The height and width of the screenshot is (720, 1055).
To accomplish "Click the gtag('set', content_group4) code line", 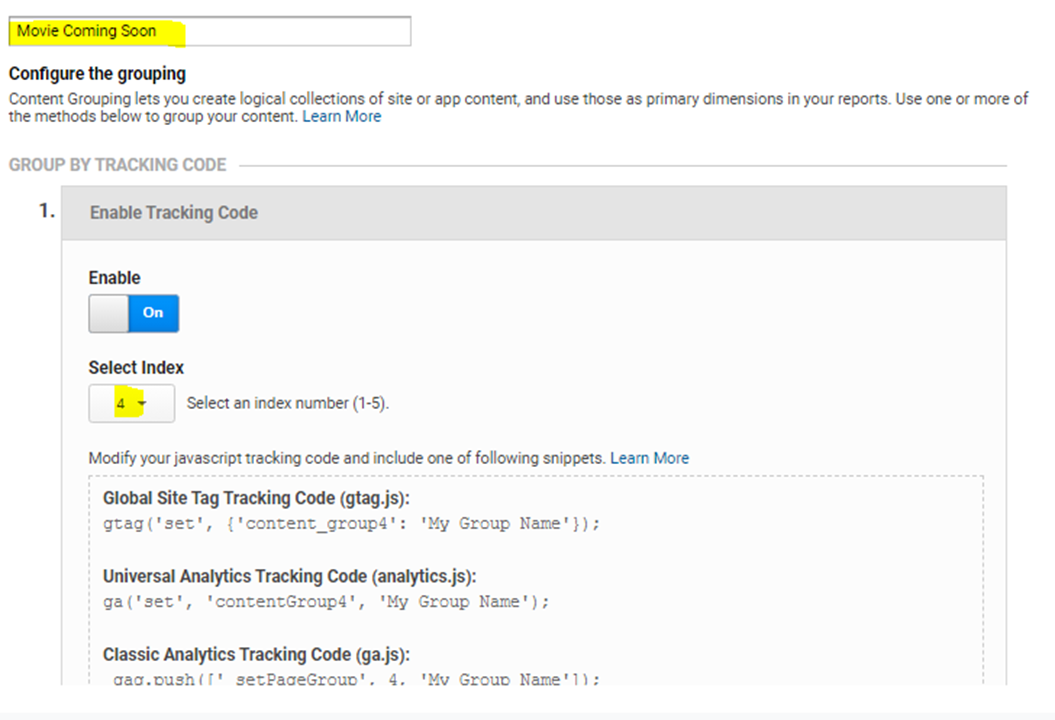I will [x=351, y=524].
